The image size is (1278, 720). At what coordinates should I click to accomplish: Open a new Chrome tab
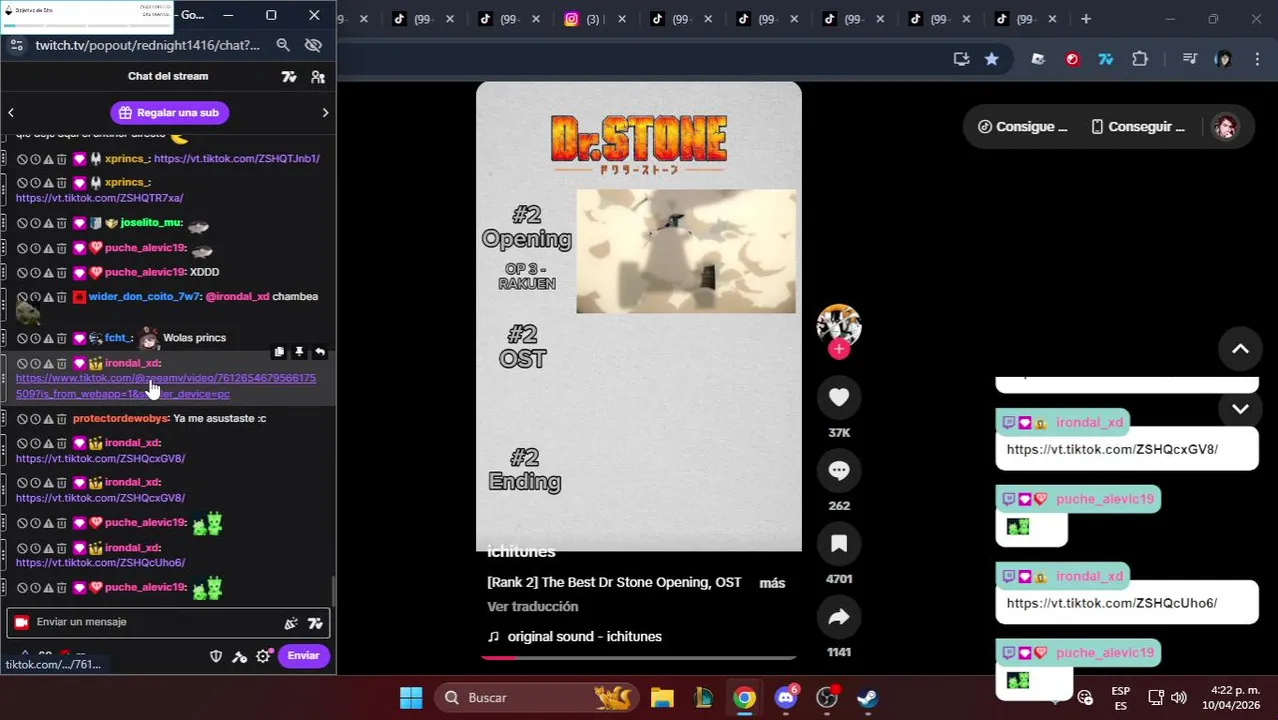(1086, 19)
